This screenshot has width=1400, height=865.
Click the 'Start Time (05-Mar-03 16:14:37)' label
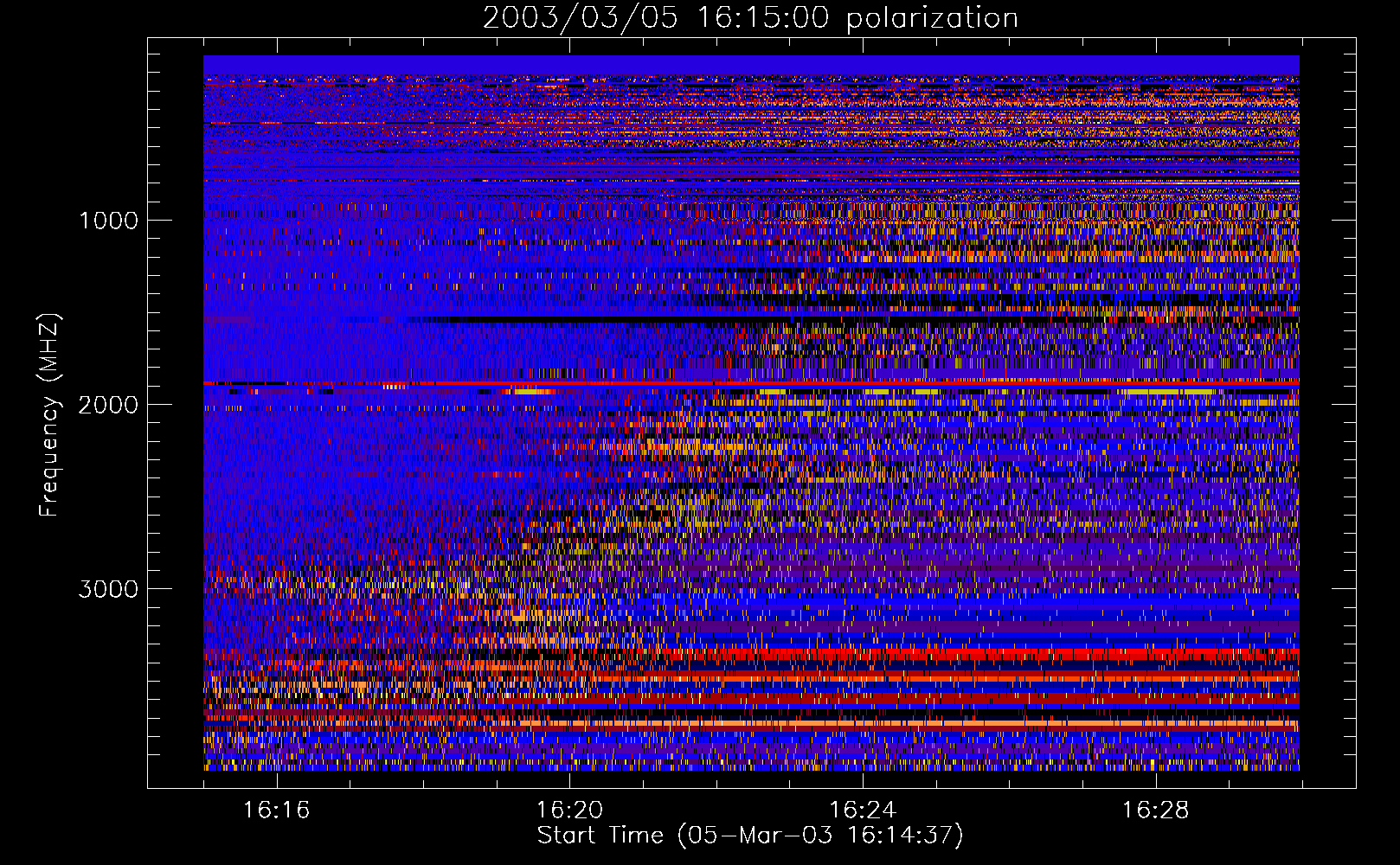750,836
